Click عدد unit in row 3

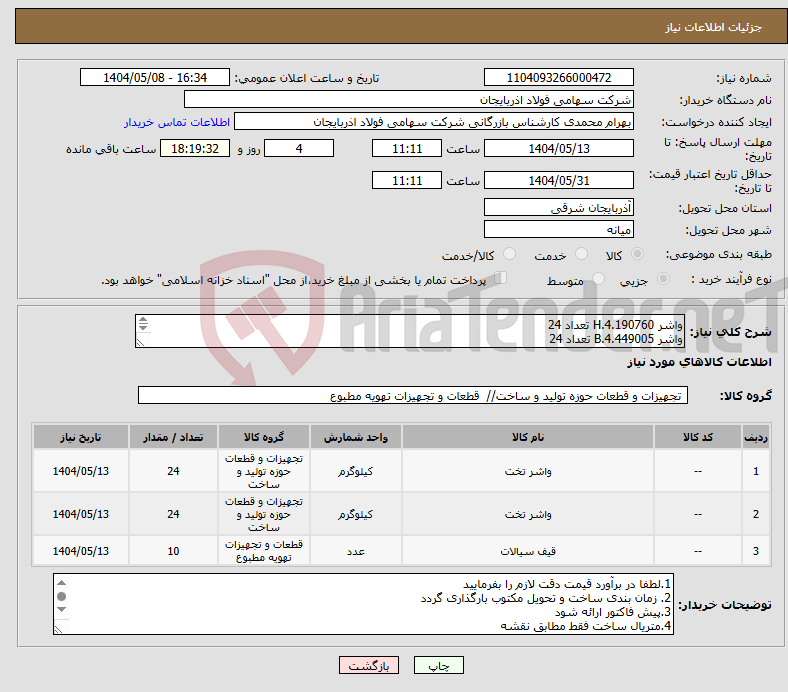point(356,551)
